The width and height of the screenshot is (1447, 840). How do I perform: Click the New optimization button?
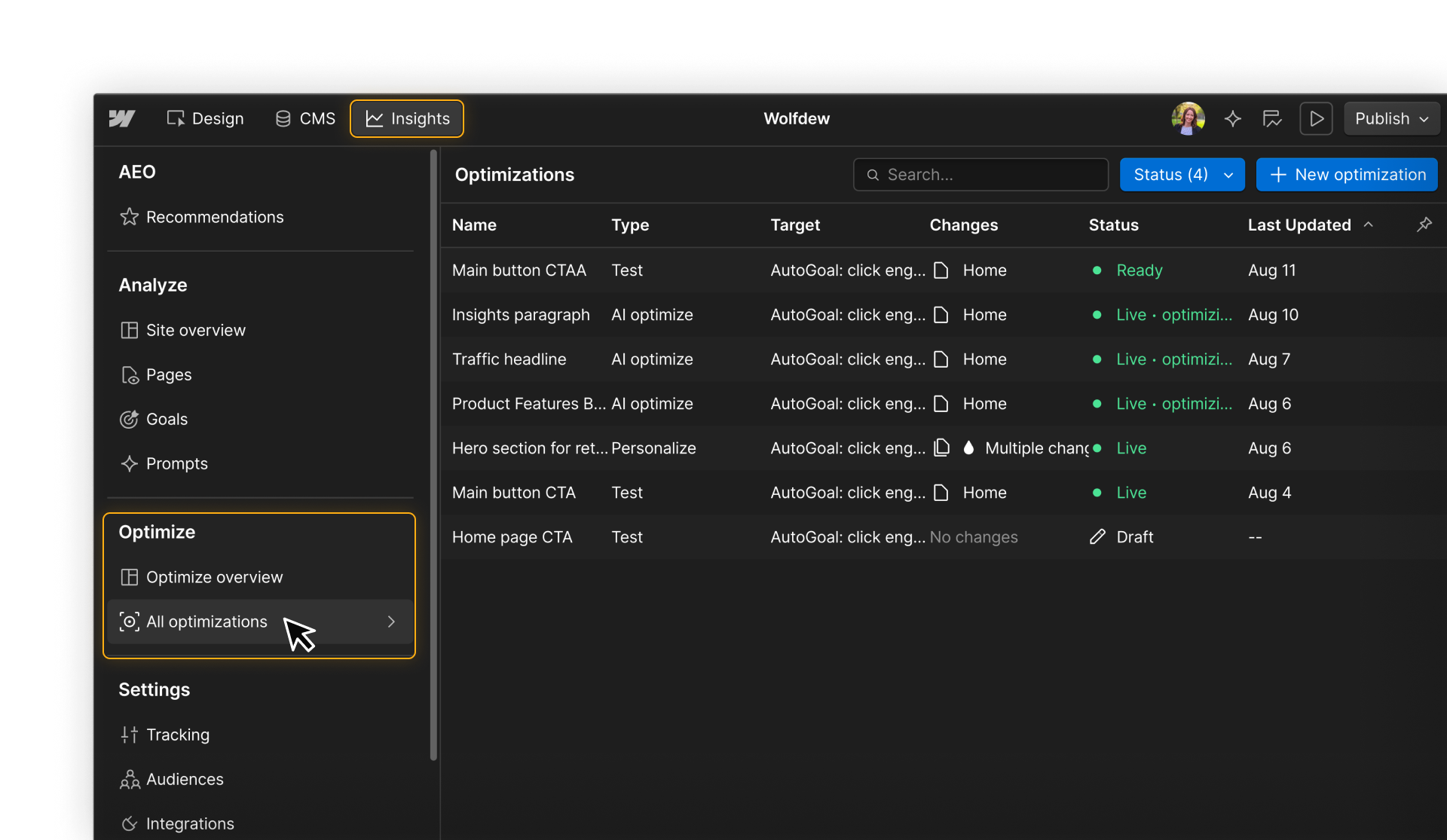(1347, 175)
